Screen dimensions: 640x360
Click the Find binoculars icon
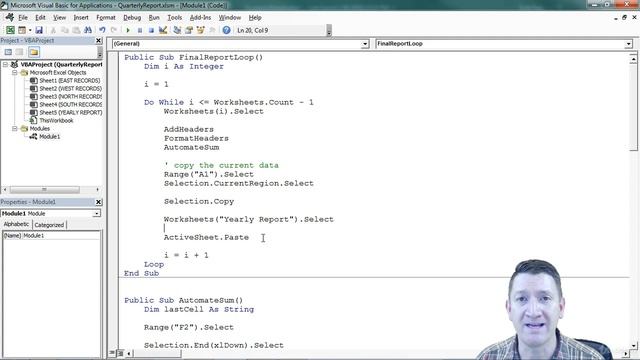pos(88,30)
